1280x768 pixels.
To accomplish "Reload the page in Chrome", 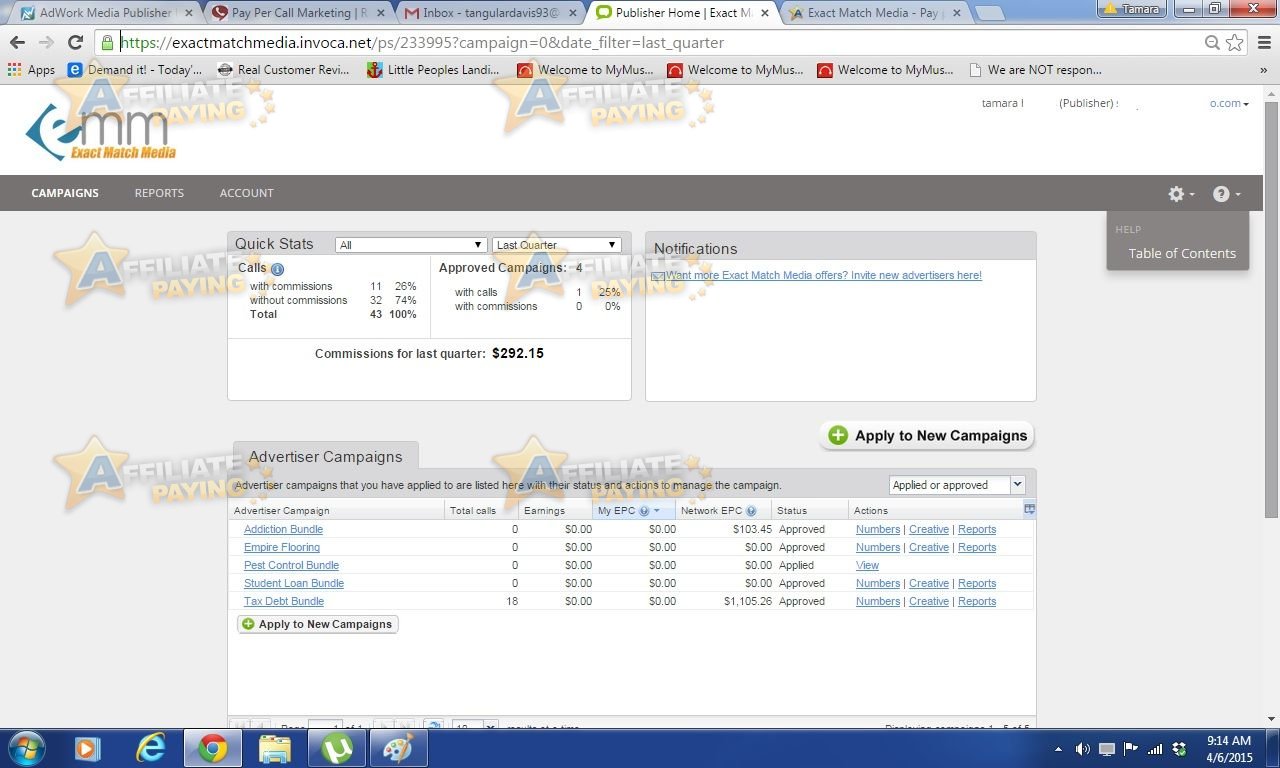I will click(x=75, y=43).
